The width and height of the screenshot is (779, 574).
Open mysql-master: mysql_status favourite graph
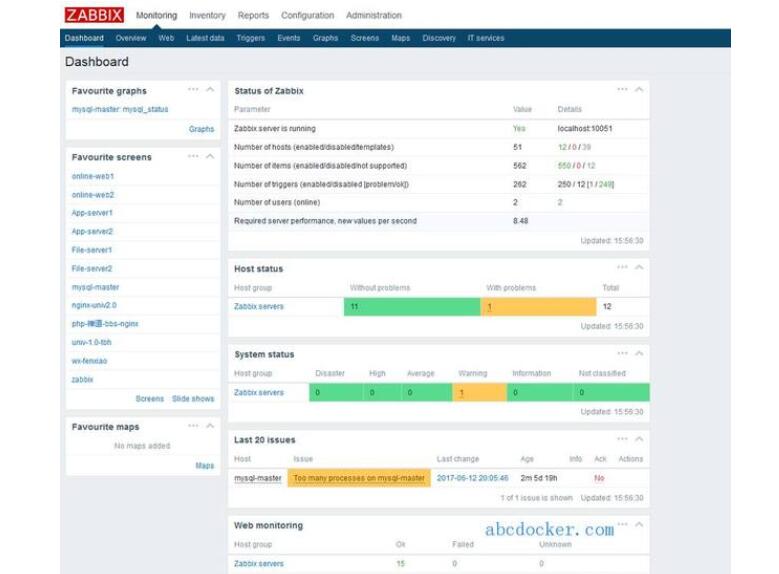(120, 109)
